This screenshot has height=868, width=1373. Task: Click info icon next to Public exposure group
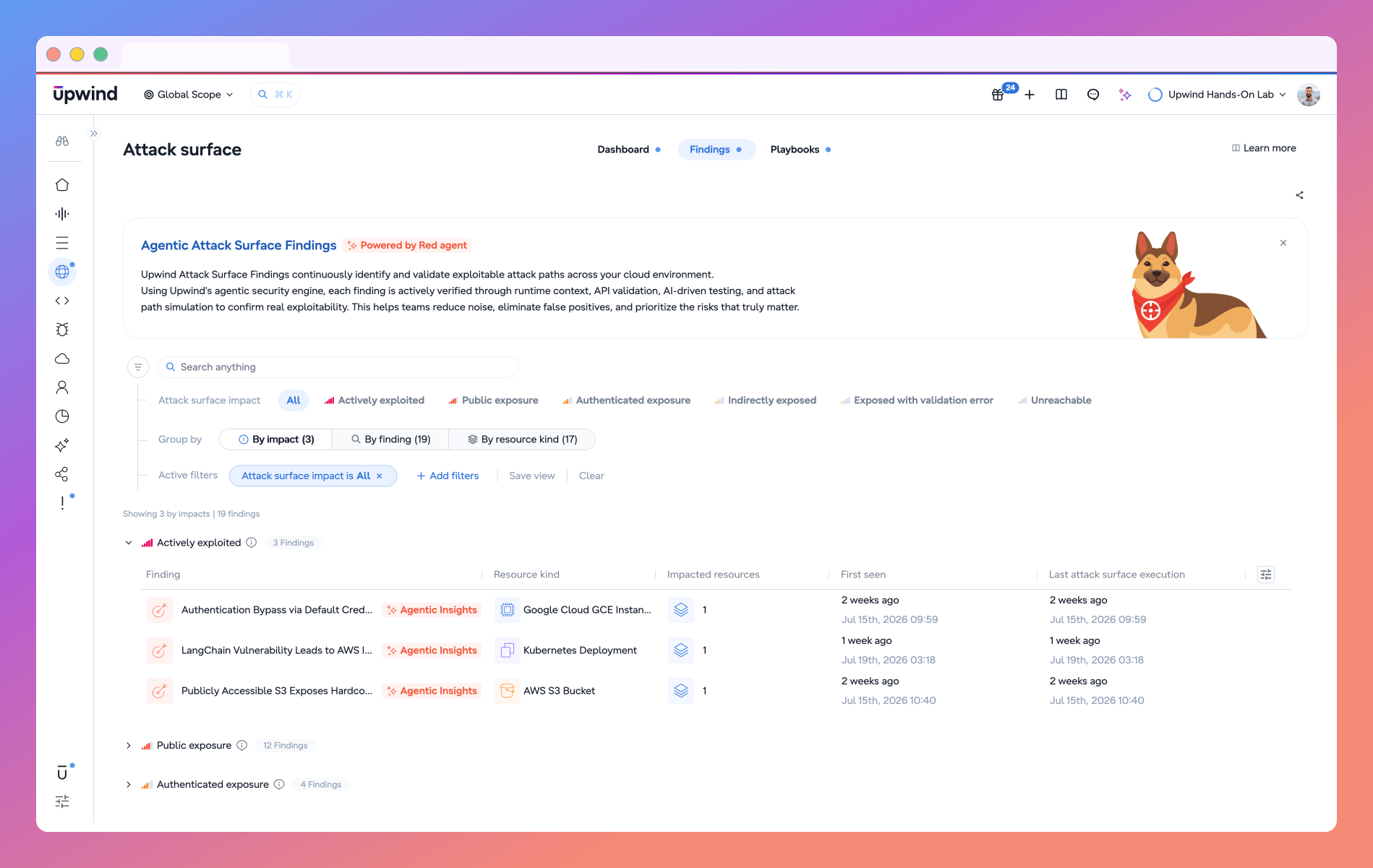[x=242, y=745]
